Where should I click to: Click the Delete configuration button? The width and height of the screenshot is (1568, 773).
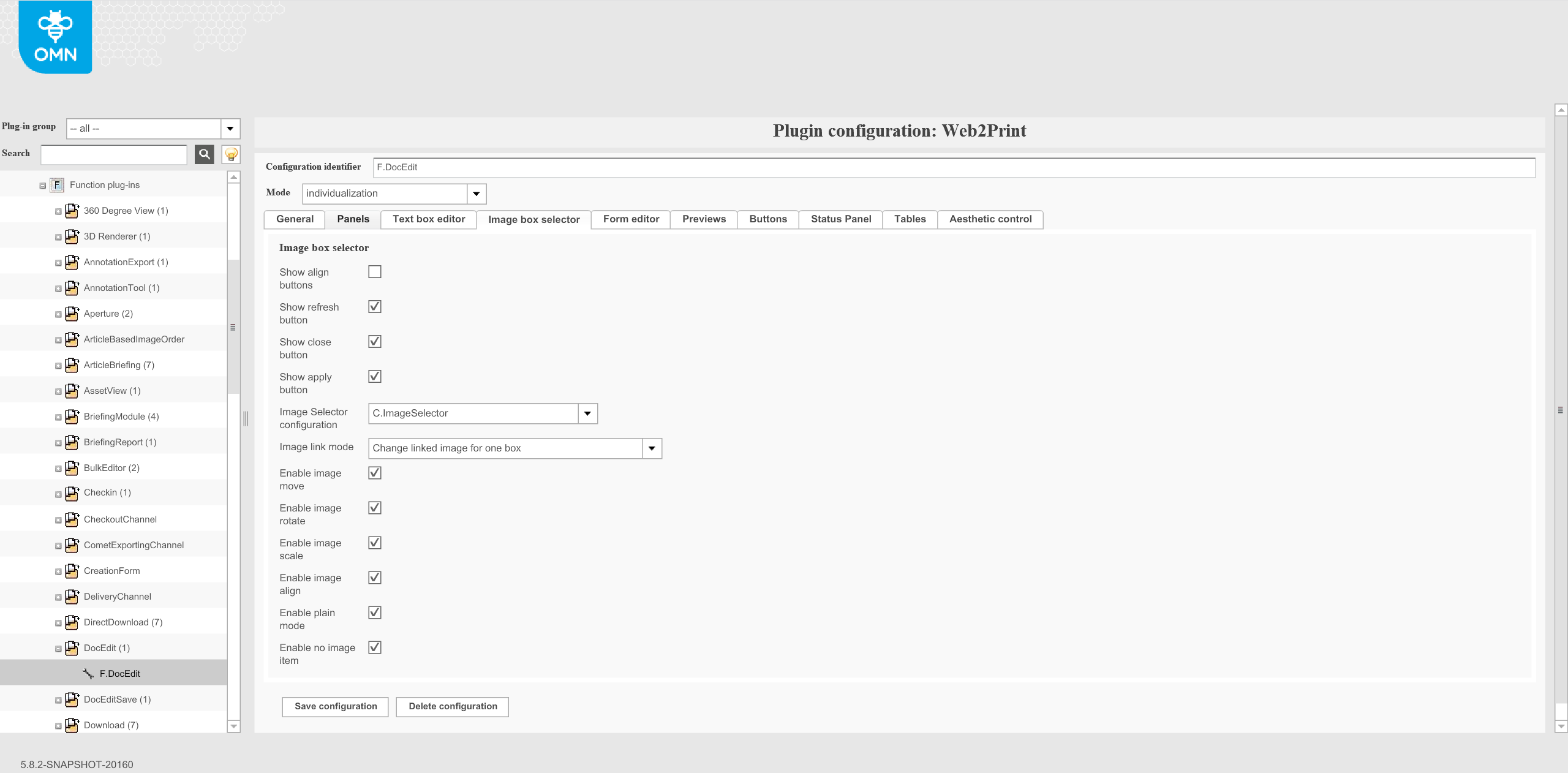pos(451,706)
